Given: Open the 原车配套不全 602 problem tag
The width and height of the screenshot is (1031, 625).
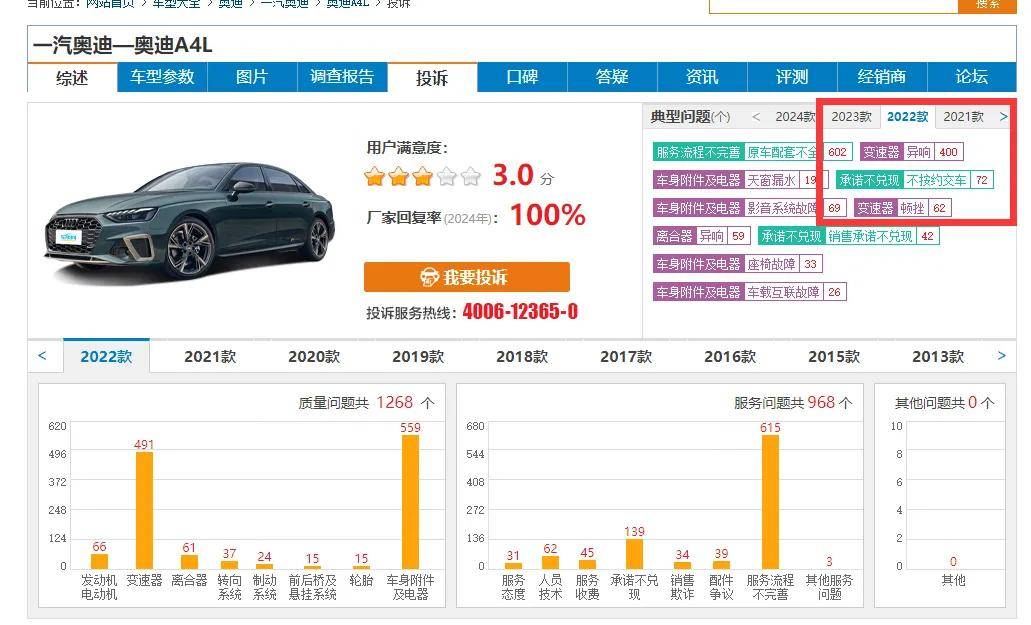Looking at the screenshot, I should pos(752,152).
